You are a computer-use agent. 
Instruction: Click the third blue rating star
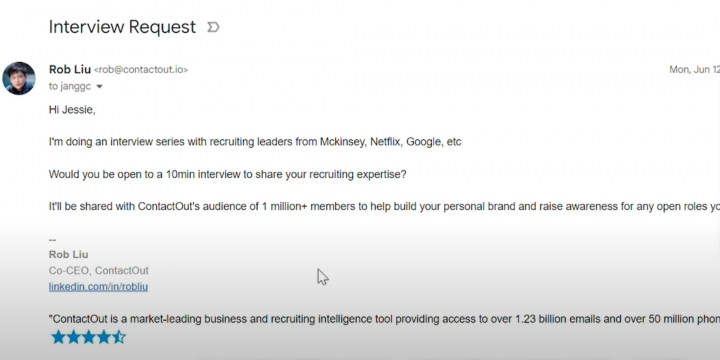(x=89, y=337)
